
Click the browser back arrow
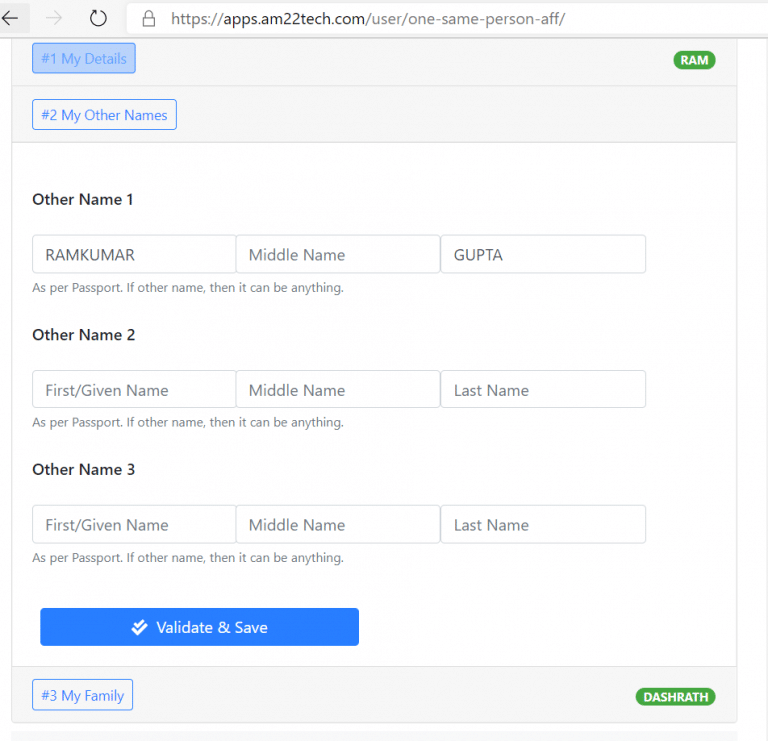(x=10, y=18)
